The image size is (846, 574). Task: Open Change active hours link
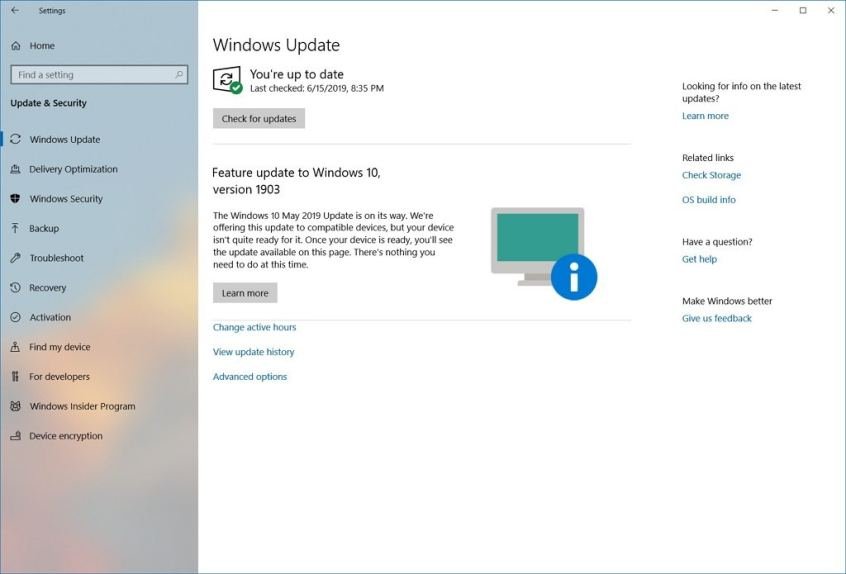[254, 327]
